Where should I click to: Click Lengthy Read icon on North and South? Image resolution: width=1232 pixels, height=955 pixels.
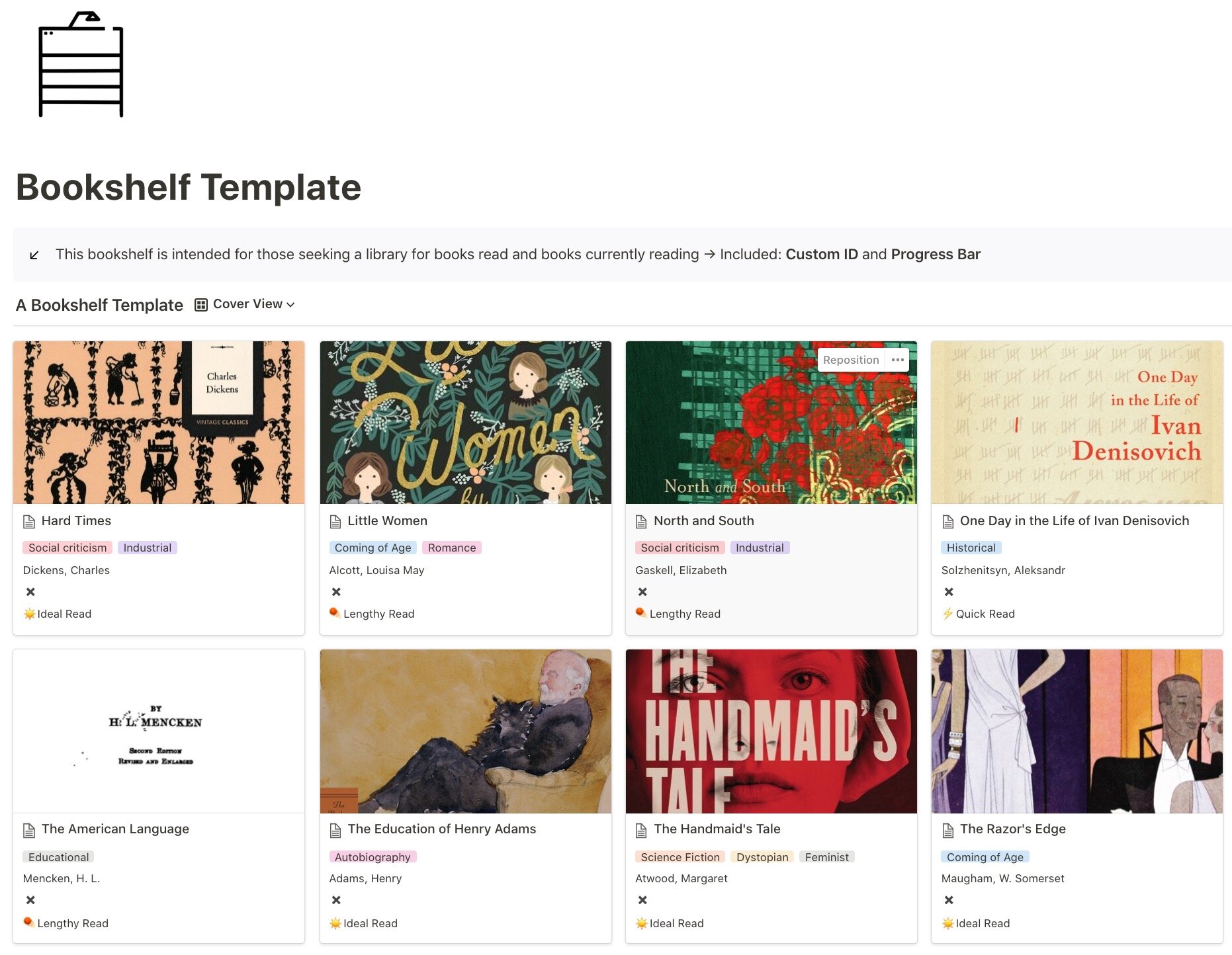coord(641,613)
